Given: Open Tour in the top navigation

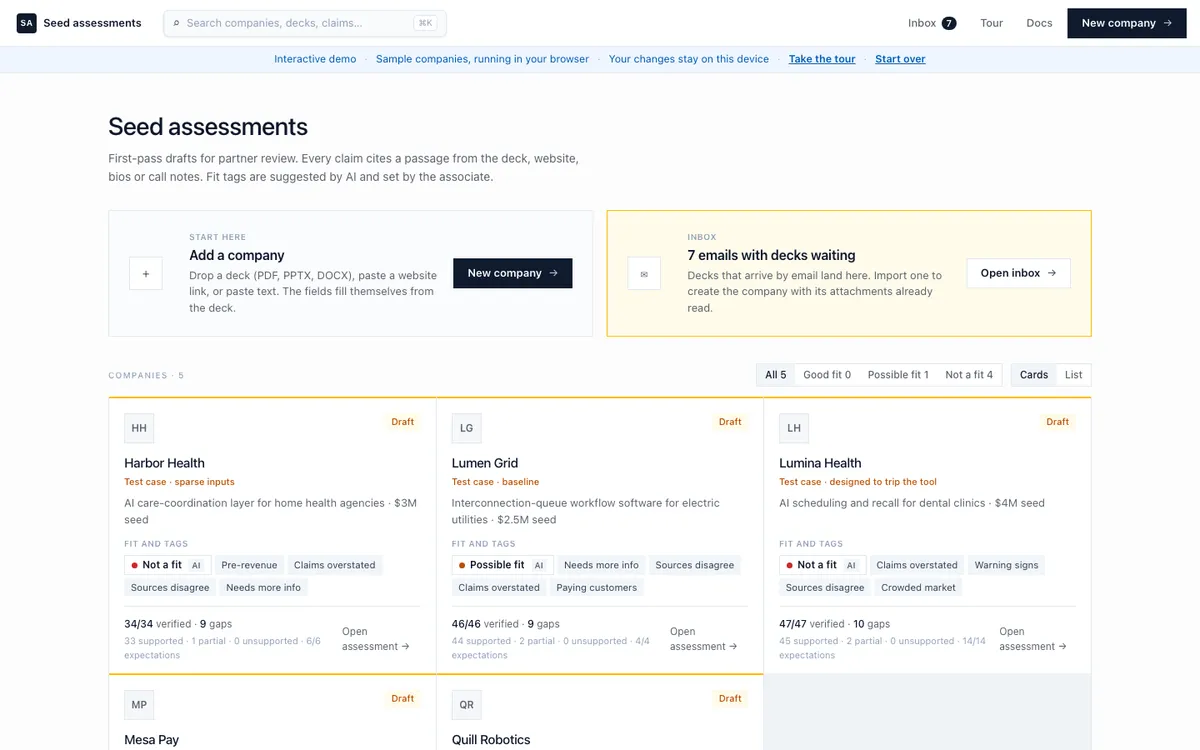Looking at the screenshot, I should coord(992,23).
